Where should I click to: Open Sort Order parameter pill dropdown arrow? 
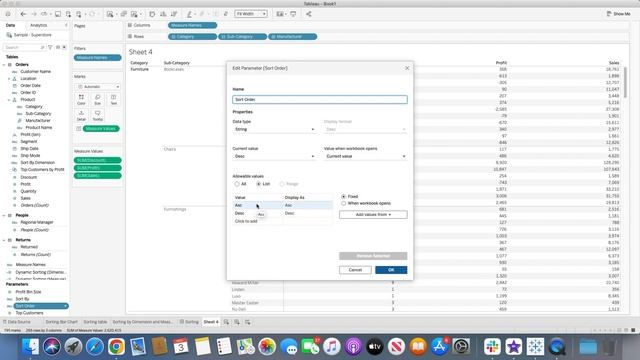(x=65, y=306)
